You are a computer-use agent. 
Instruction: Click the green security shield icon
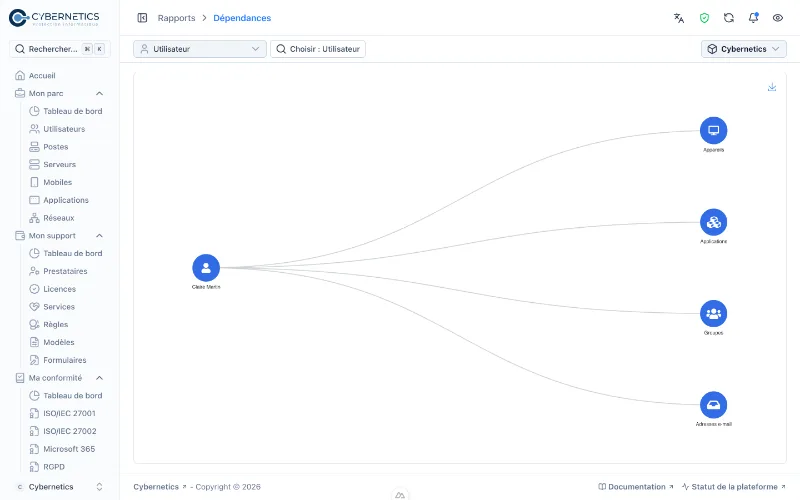point(704,18)
